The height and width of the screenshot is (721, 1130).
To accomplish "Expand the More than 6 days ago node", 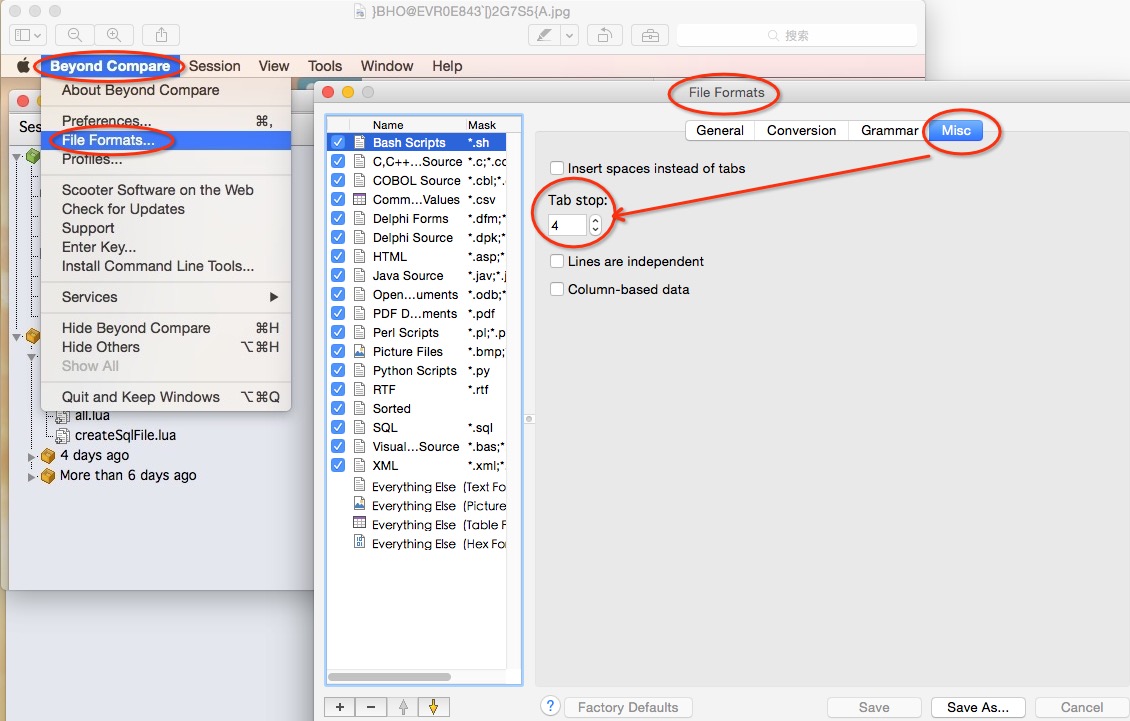I will point(31,477).
